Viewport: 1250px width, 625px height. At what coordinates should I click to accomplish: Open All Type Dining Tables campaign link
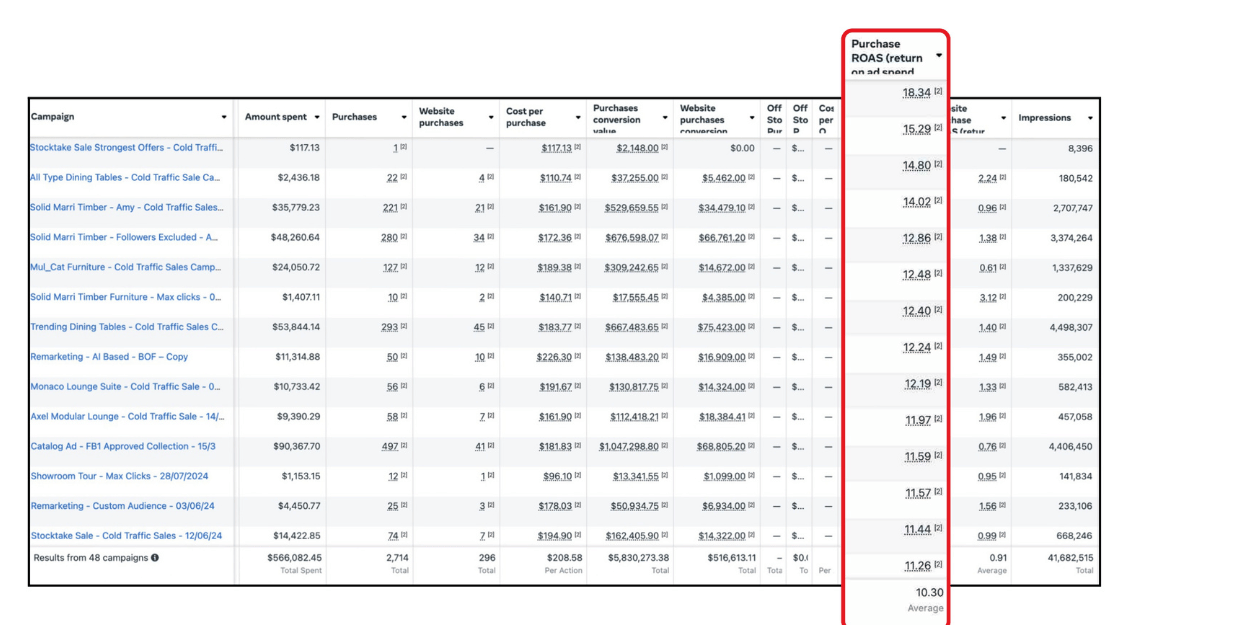125,178
